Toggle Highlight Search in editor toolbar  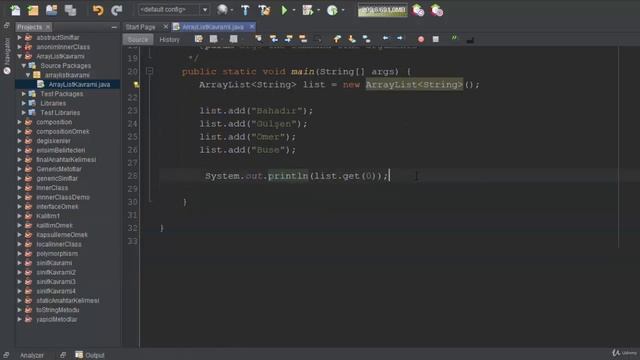(x=303, y=39)
